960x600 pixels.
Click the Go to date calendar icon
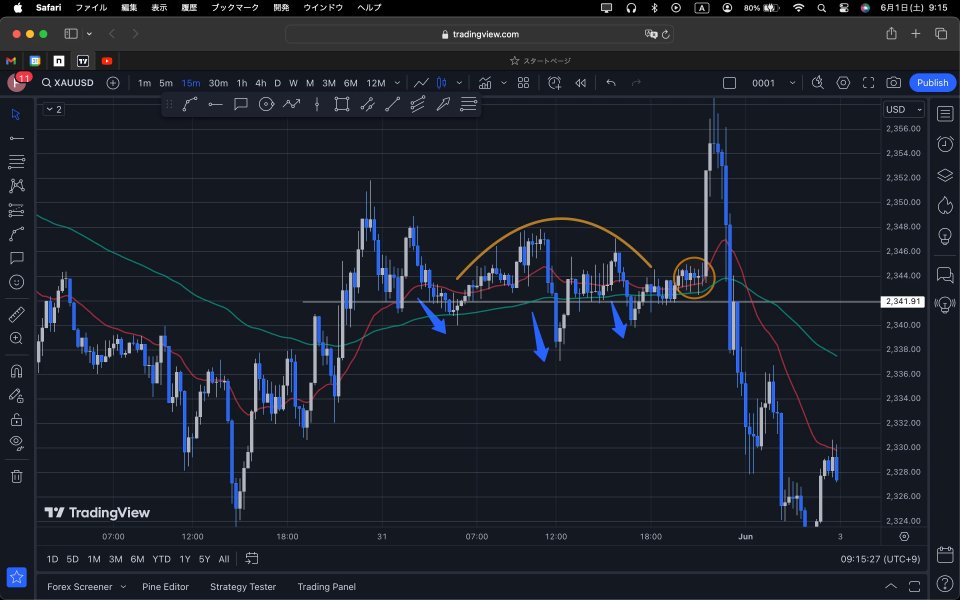pos(252,559)
